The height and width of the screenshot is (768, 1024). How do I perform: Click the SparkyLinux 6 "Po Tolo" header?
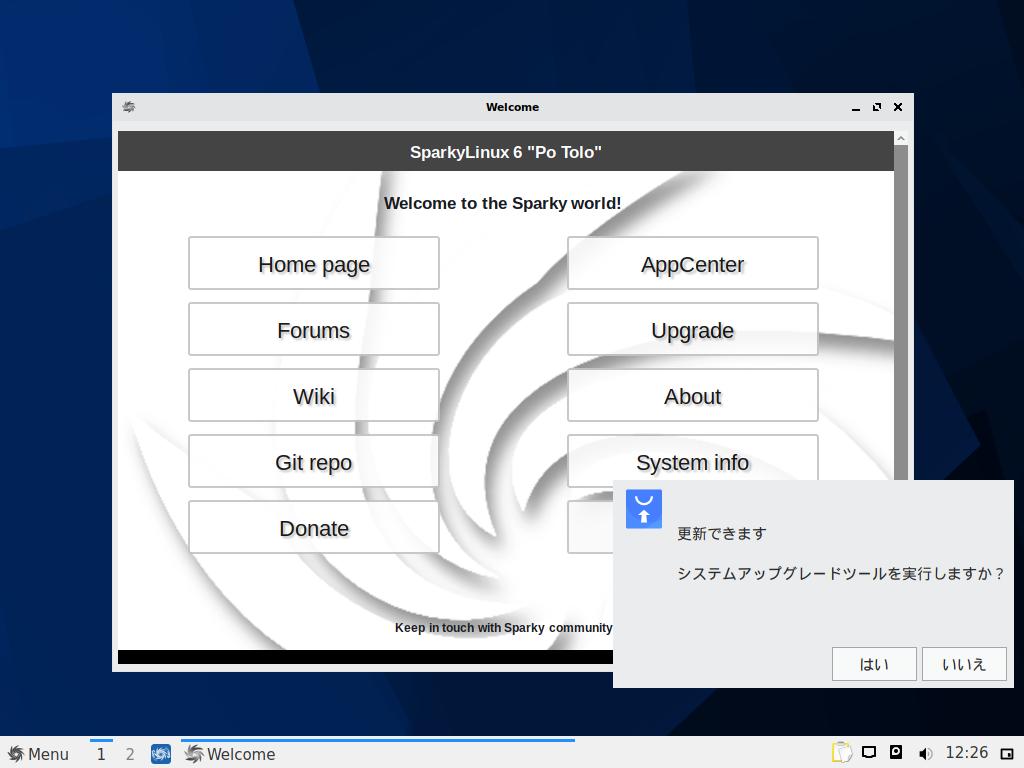(x=505, y=152)
